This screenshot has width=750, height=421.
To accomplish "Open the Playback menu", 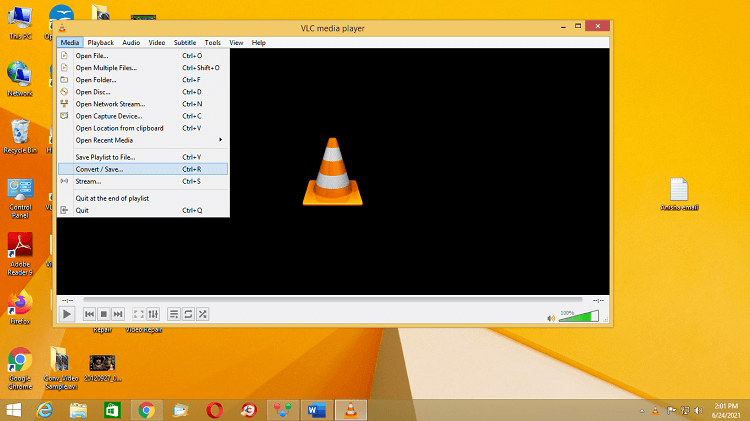I will 100,43.
